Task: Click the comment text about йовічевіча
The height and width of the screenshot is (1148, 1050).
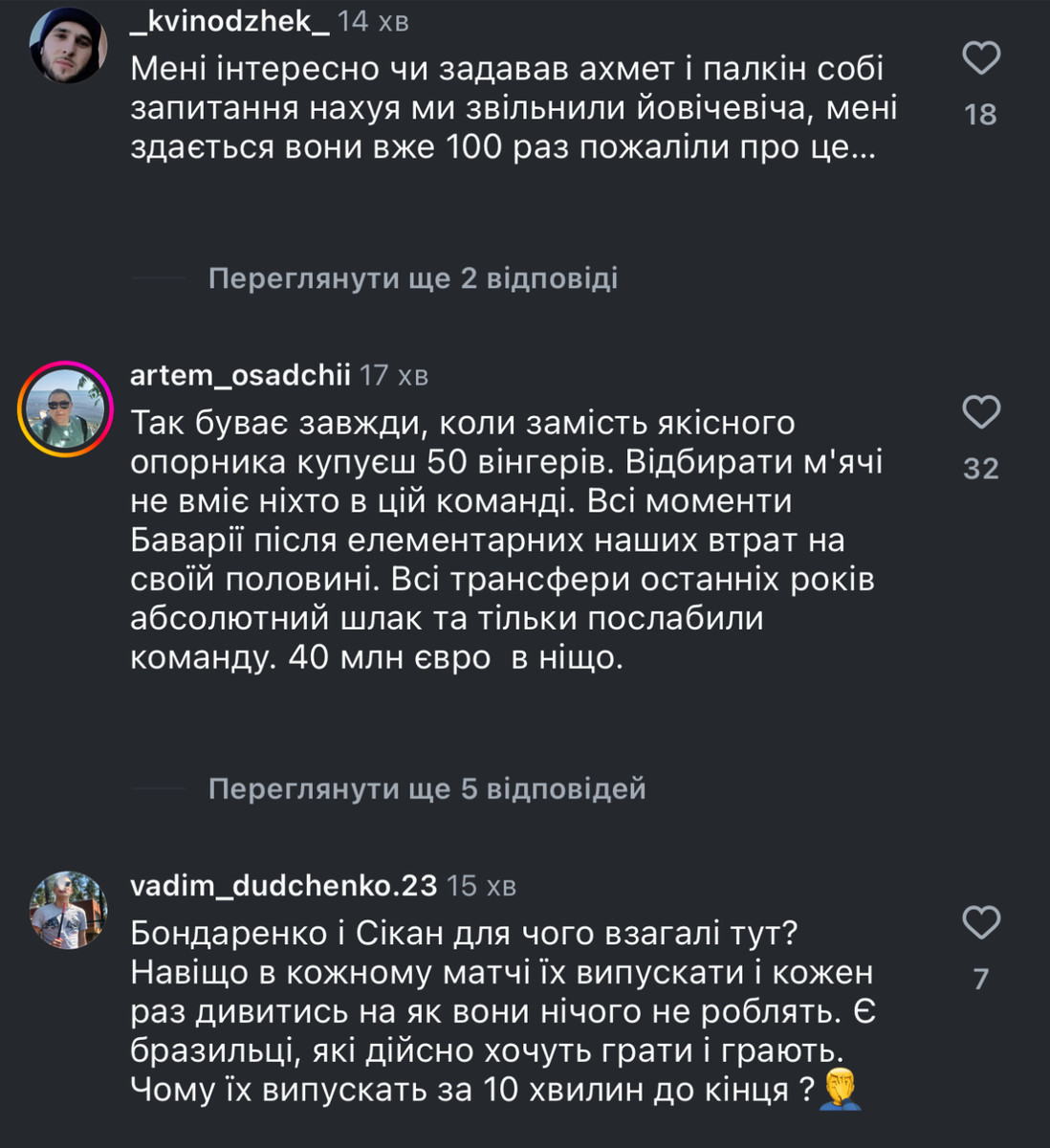Action: pos(513,109)
